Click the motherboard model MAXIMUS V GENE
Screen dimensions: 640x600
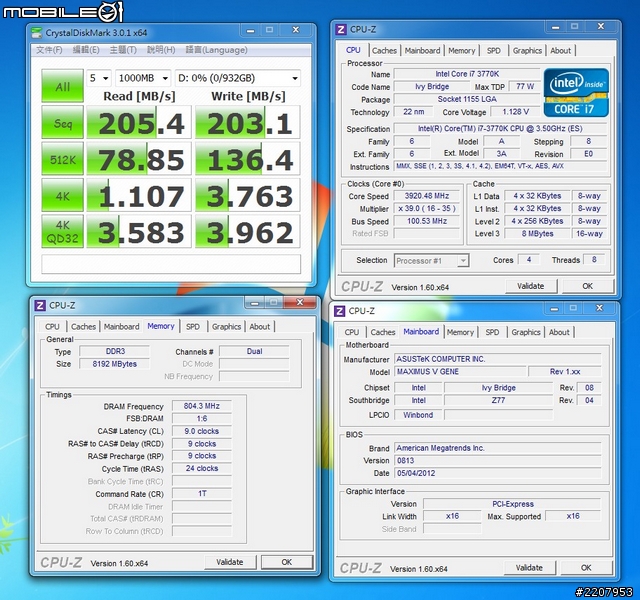click(x=460, y=372)
